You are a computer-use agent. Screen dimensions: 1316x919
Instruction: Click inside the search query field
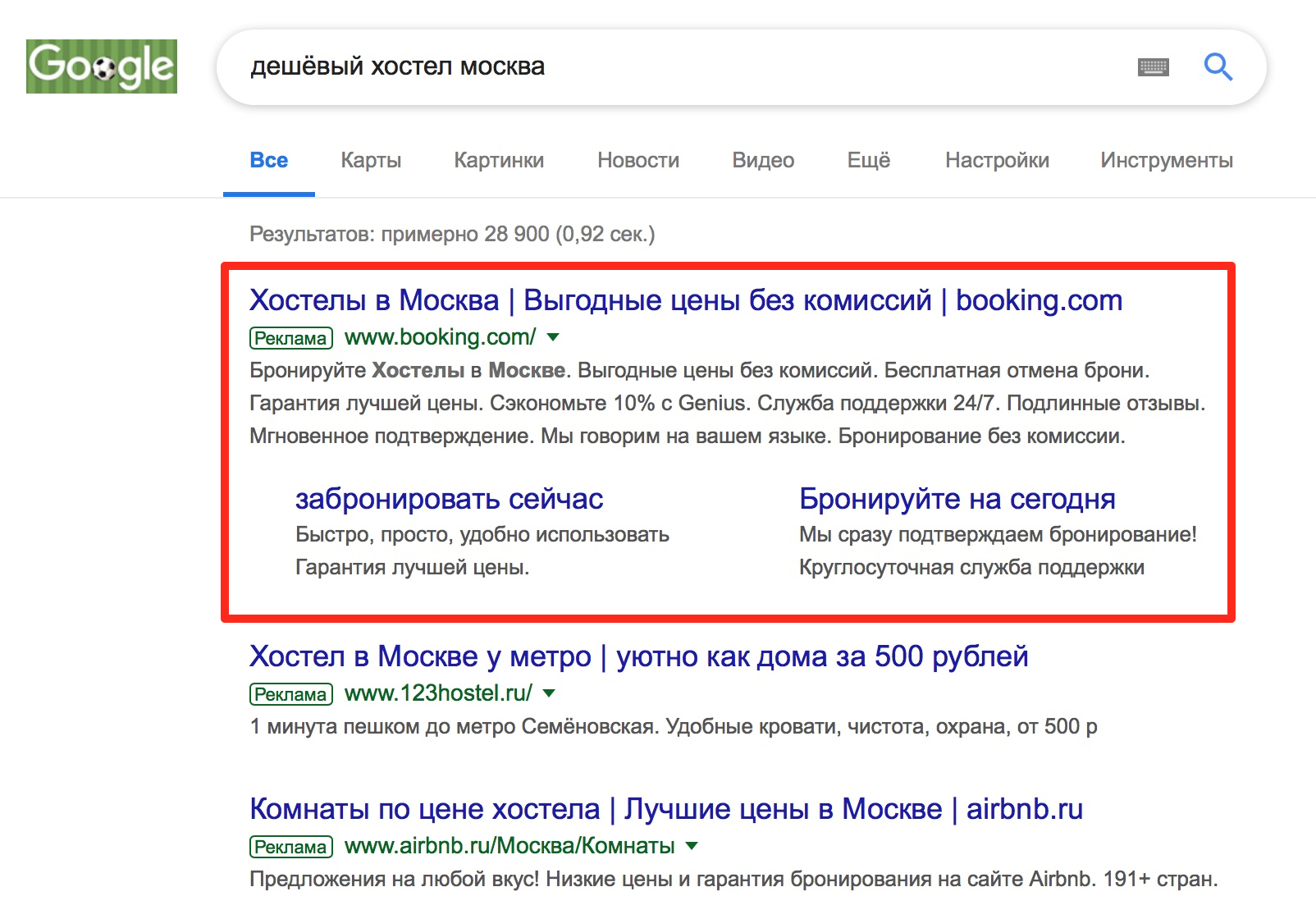[x=574, y=67]
